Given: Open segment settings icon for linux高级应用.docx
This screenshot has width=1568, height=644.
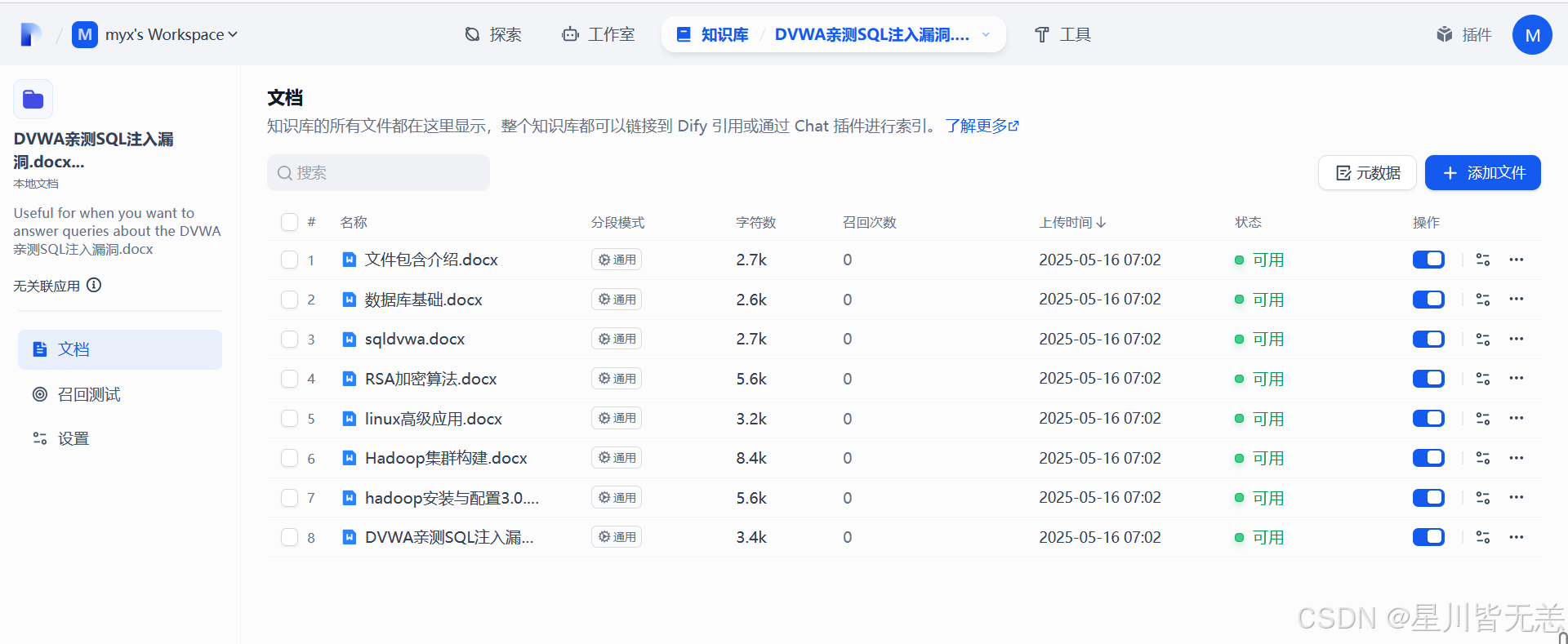Looking at the screenshot, I should click(1483, 419).
